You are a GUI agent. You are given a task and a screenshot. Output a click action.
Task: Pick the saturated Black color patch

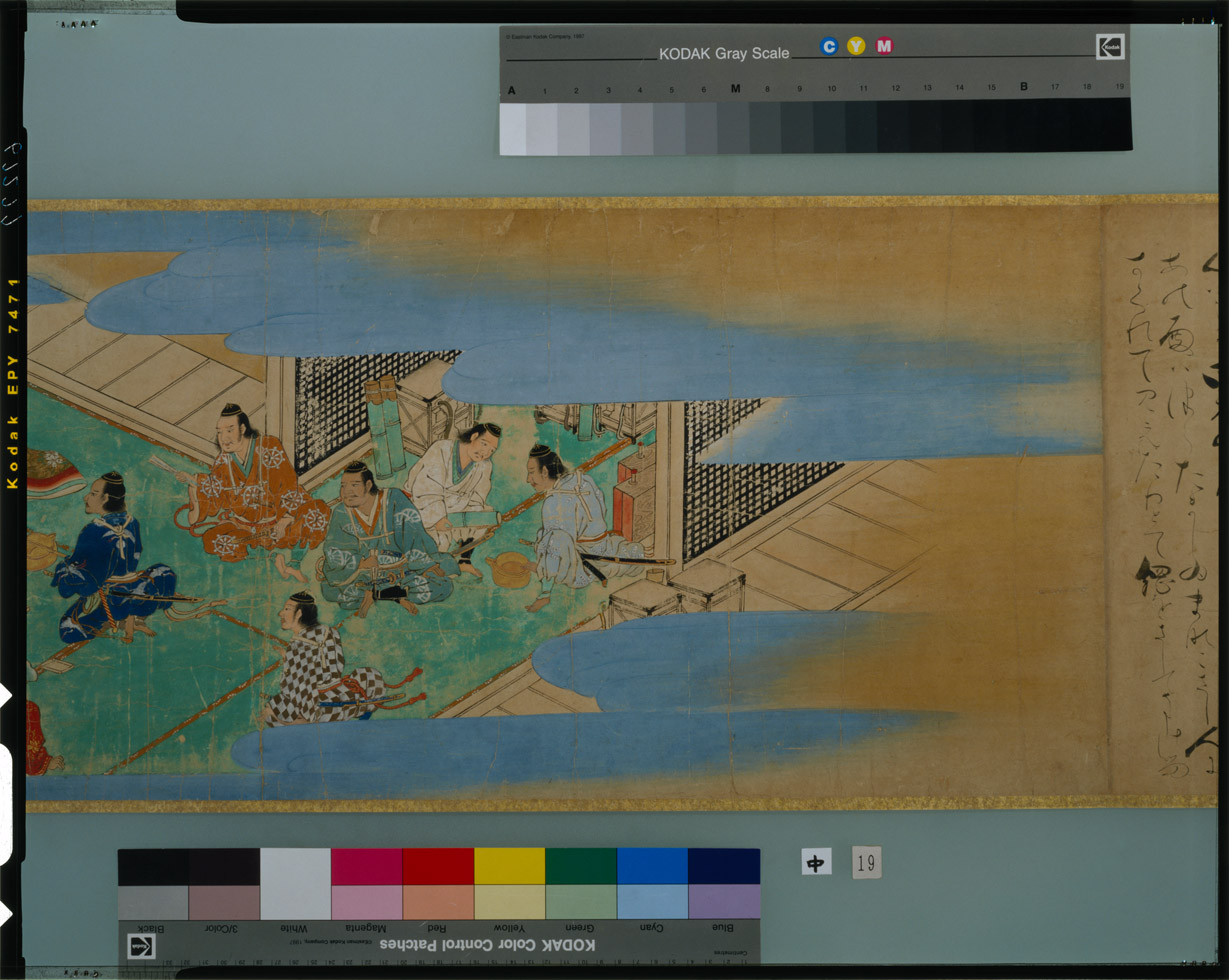[153, 867]
